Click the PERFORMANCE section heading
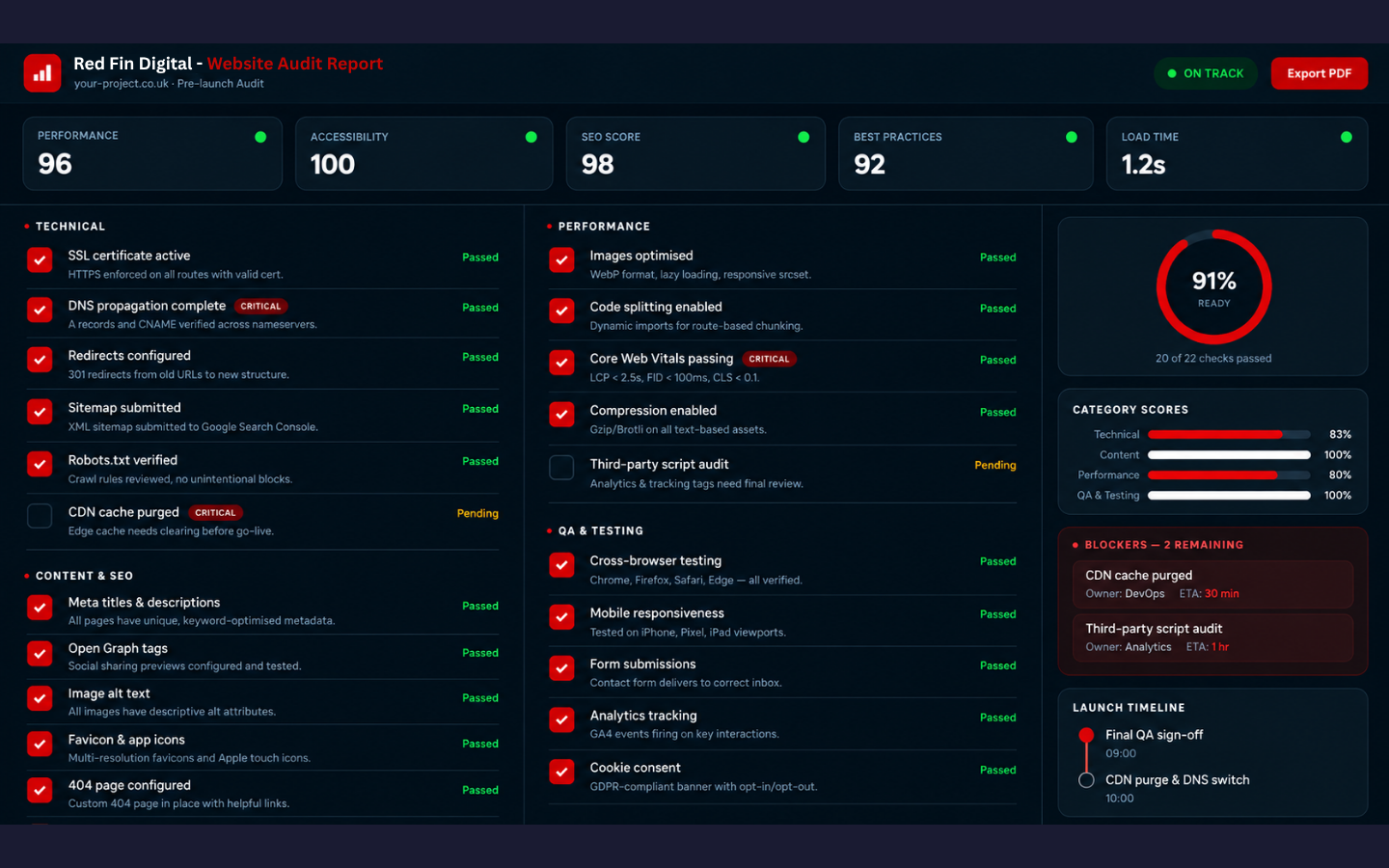This screenshot has height=868, width=1389. click(604, 227)
